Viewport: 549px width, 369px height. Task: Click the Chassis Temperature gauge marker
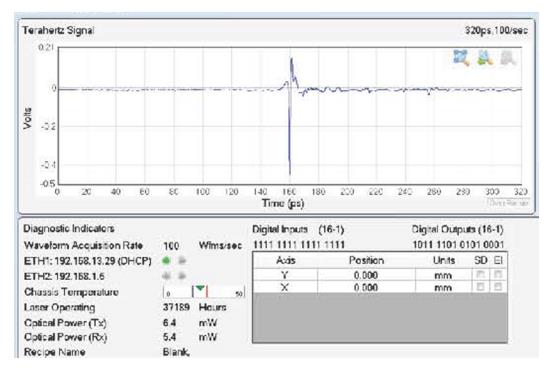(x=200, y=288)
